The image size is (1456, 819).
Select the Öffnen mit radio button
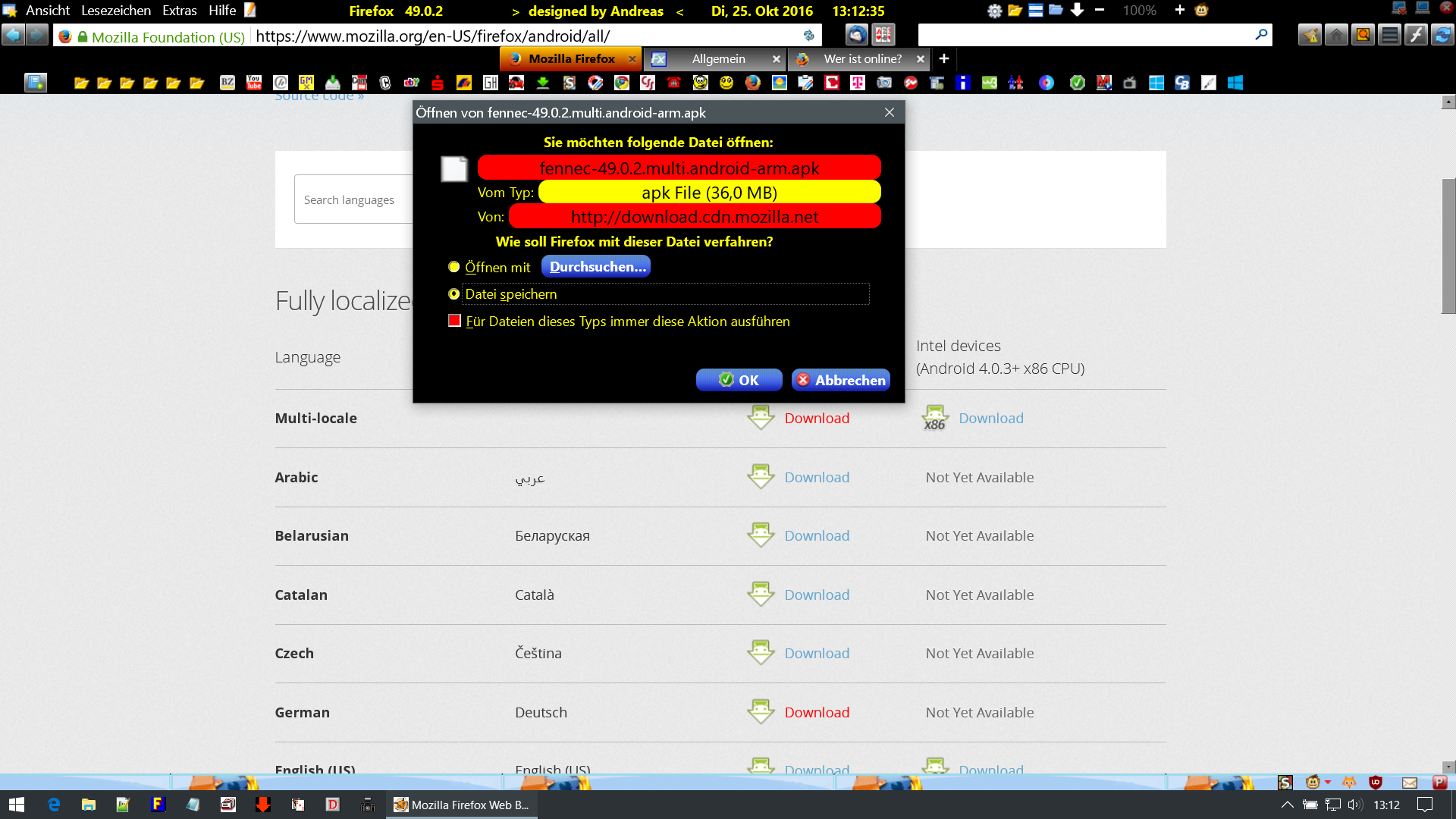coord(453,267)
